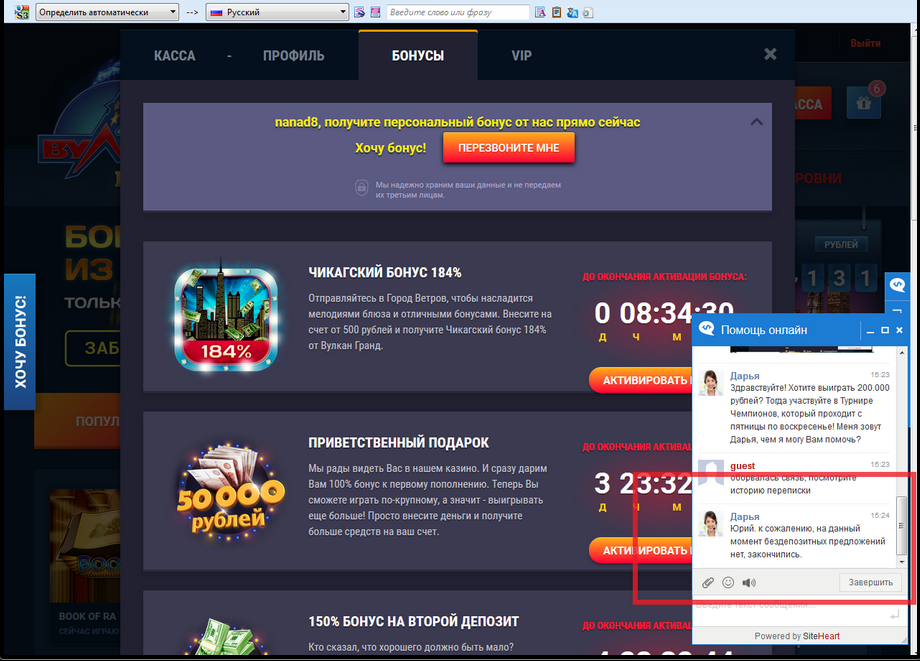Click the ЧИКАГСКИЙ БОНУС 184% heading

click(x=385, y=272)
